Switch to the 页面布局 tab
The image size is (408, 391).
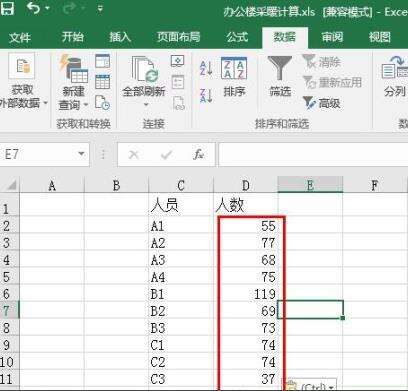(179, 37)
